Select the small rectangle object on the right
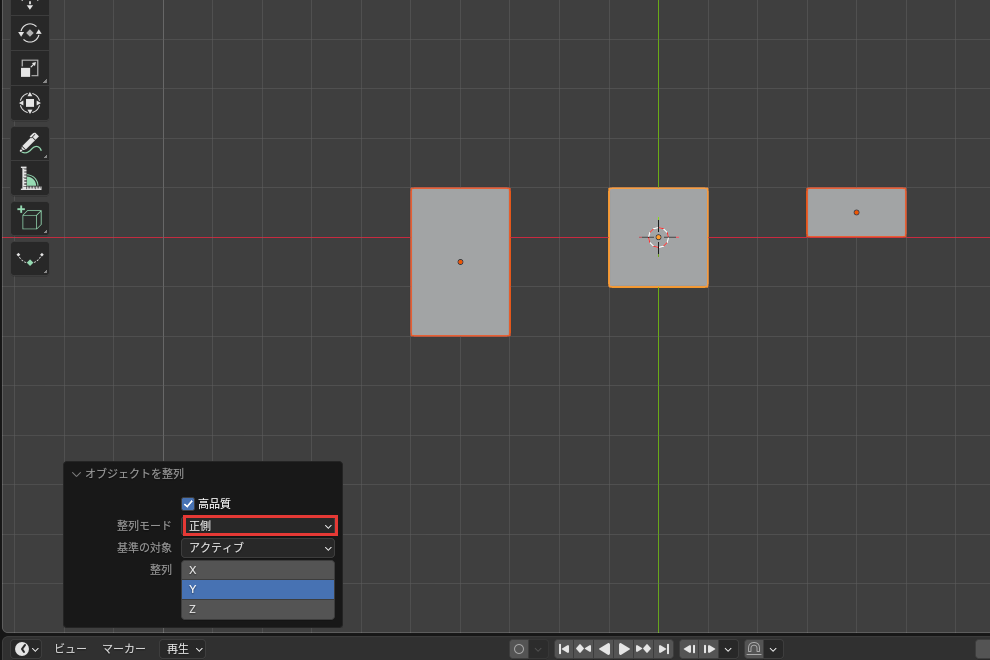The width and height of the screenshot is (990, 660). [856, 212]
